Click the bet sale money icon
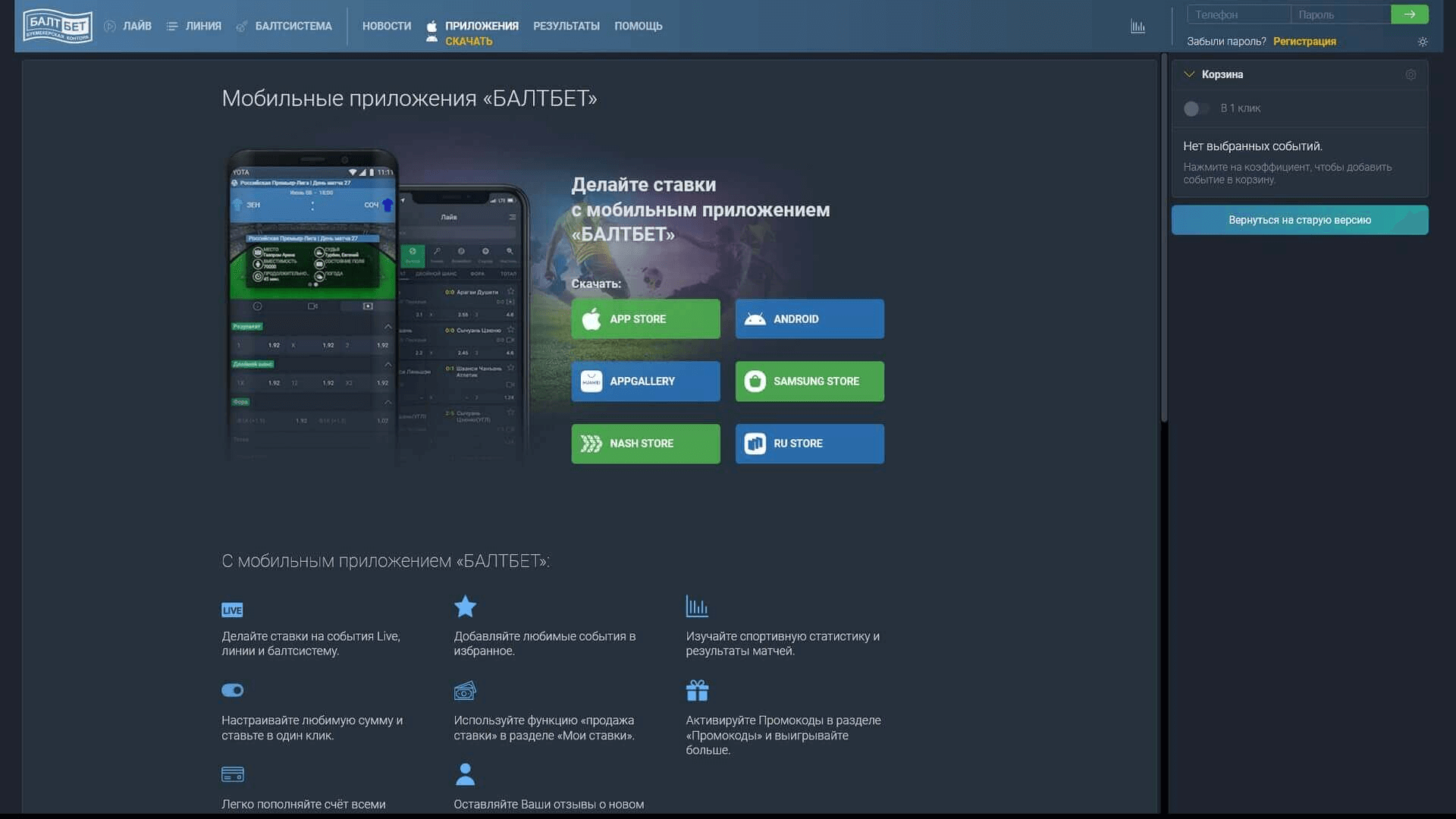The height and width of the screenshot is (819, 1456). (x=465, y=690)
